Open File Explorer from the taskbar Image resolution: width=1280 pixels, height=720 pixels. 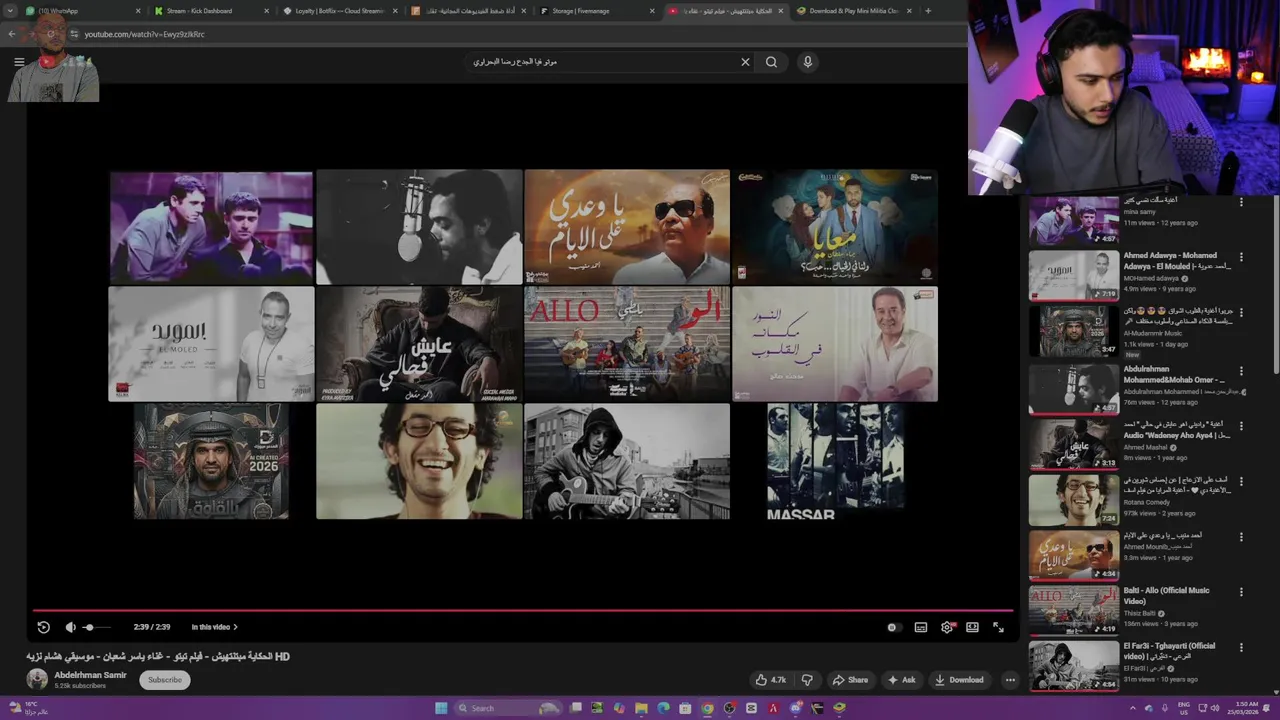point(641,708)
